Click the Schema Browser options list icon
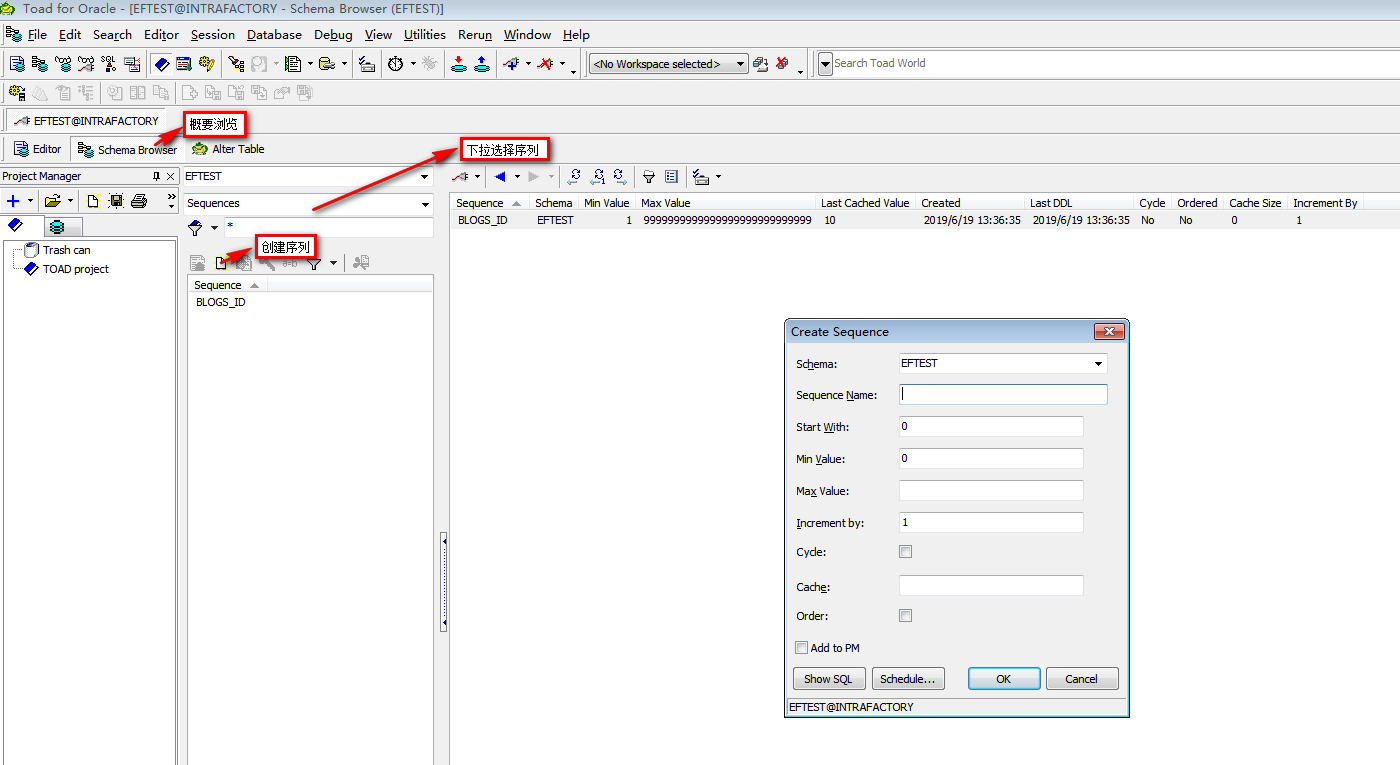This screenshot has width=1400, height=765. click(672, 177)
